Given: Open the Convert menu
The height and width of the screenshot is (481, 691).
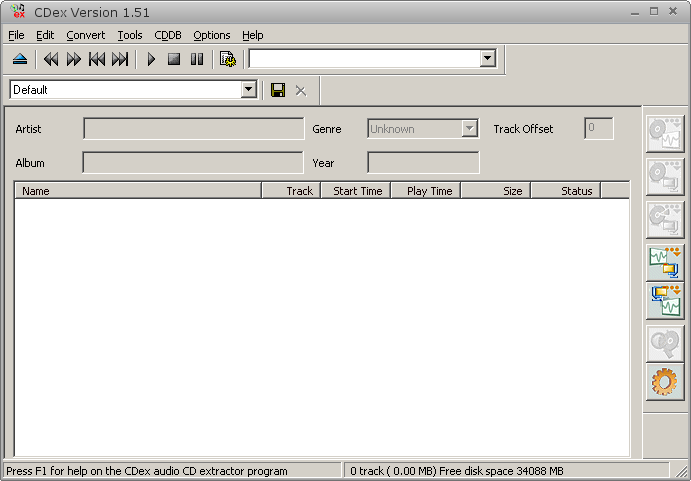Looking at the screenshot, I should [85, 35].
